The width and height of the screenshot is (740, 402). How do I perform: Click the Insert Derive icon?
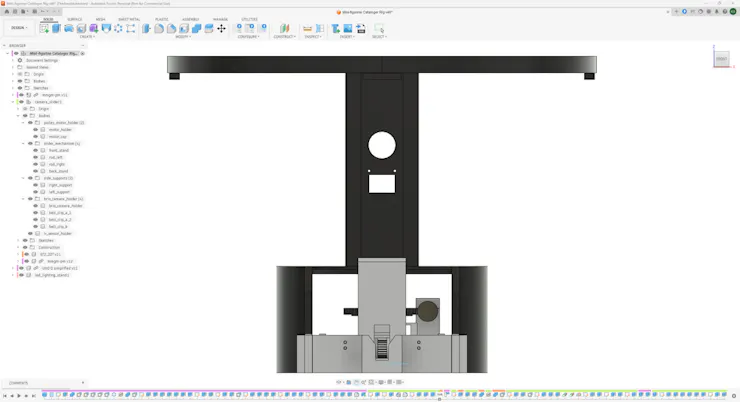[x=336, y=29]
